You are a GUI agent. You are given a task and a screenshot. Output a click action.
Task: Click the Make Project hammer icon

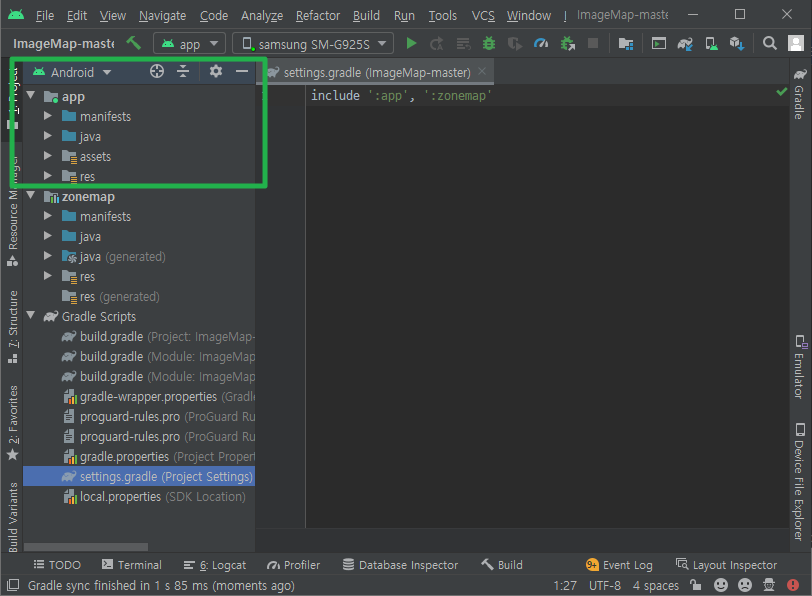[134, 43]
